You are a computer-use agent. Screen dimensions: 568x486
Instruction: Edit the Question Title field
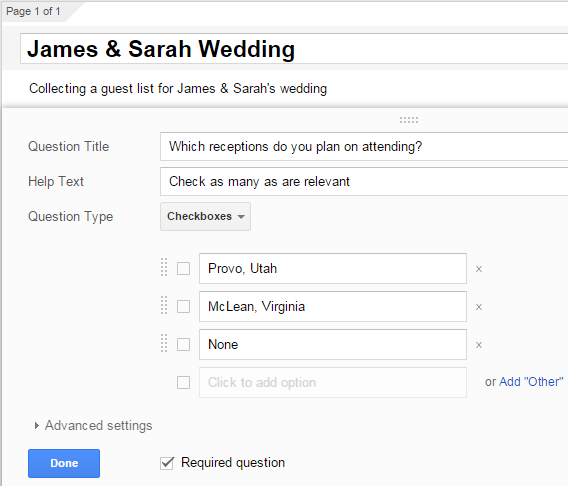[364, 146]
